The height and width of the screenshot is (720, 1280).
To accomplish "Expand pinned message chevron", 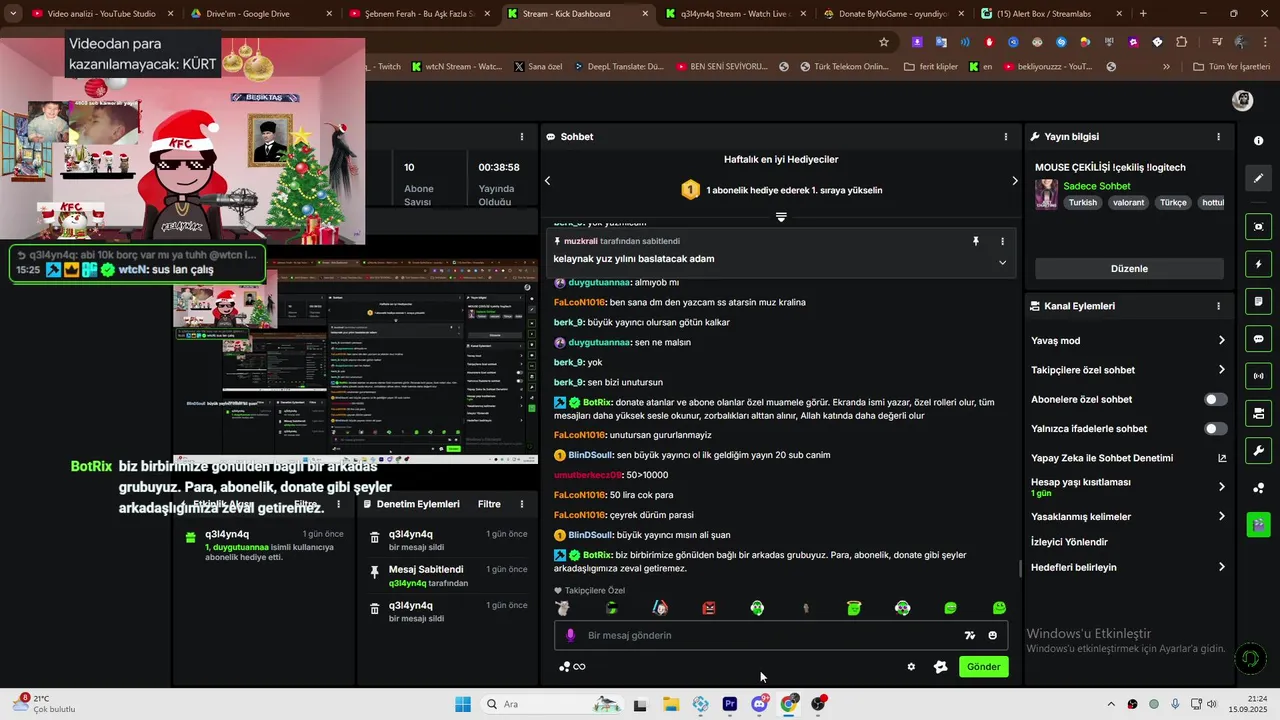I will (1002, 262).
